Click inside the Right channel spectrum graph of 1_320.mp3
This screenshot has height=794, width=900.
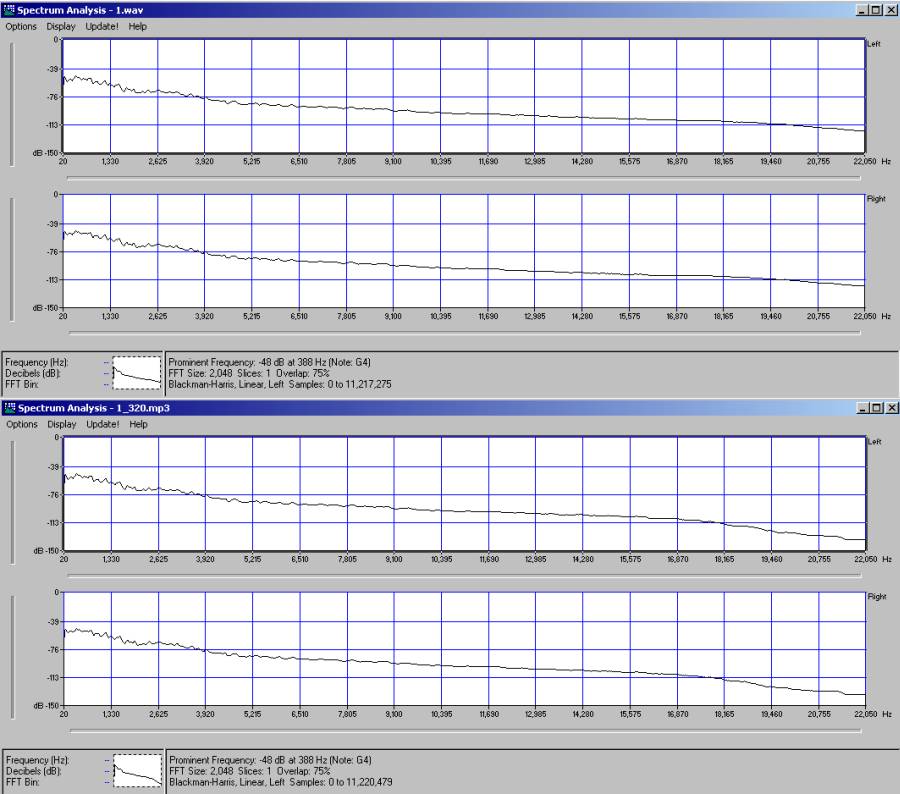click(x=464, y=649)
